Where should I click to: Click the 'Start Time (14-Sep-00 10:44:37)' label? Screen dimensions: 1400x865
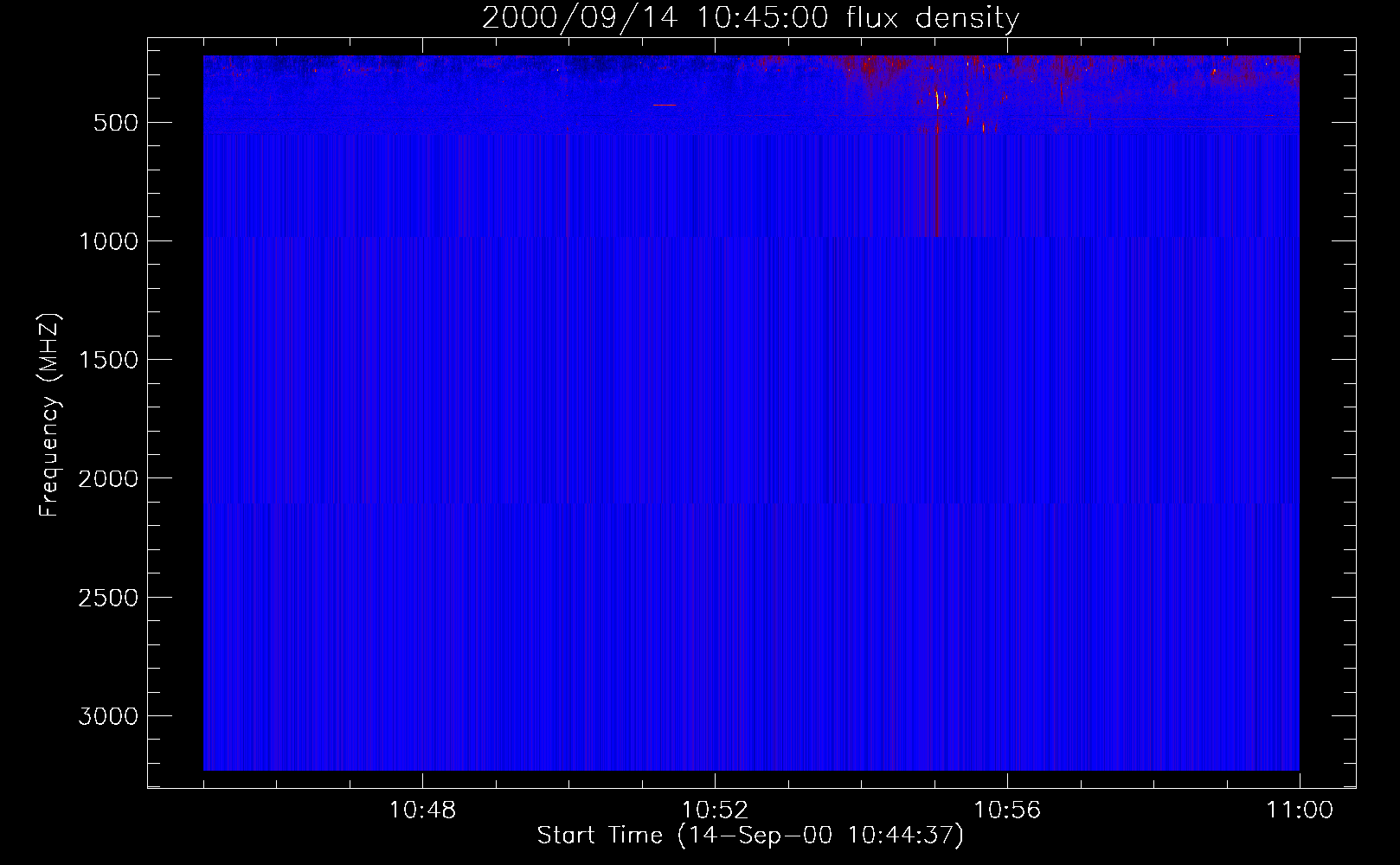pyautogui.click(x=750, y=836)
